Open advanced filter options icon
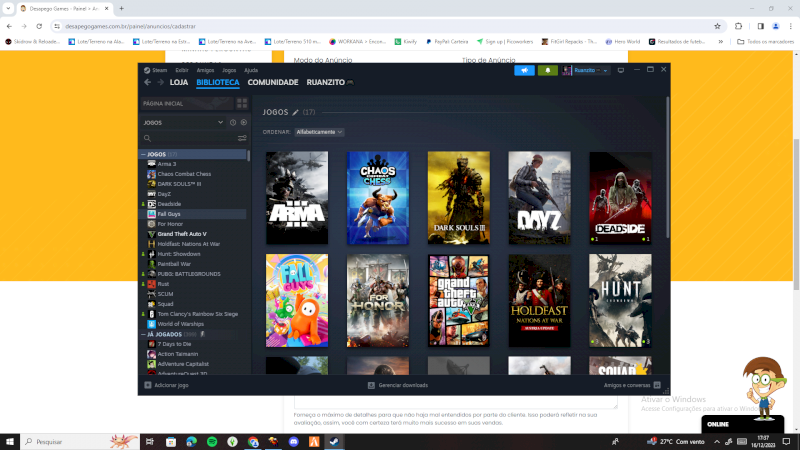Viewport: 800px width, 450px height. coord(242,138)
